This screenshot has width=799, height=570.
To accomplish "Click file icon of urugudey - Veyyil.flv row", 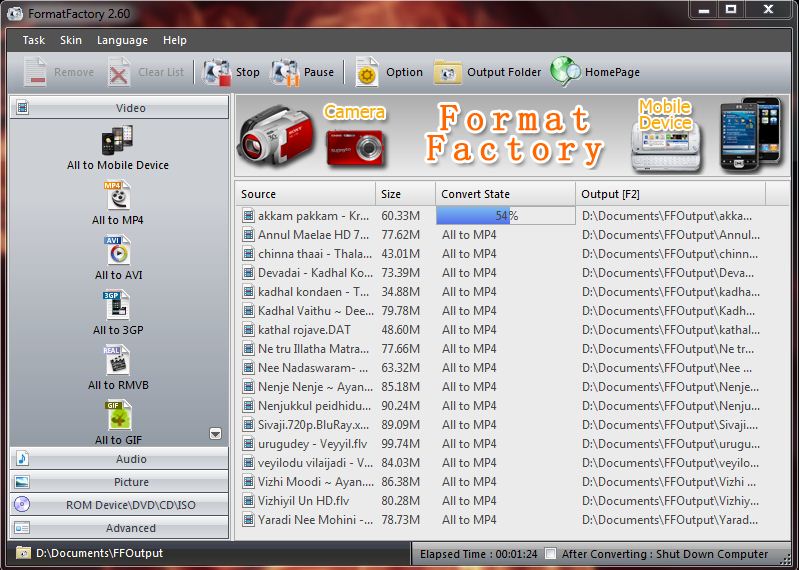I will [248, 444].
